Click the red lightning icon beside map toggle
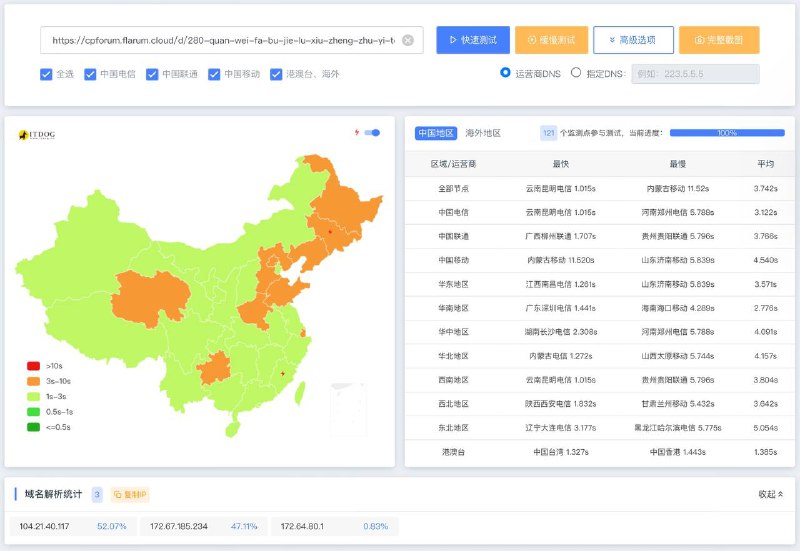The image size is (800, 551). point(357,133)
